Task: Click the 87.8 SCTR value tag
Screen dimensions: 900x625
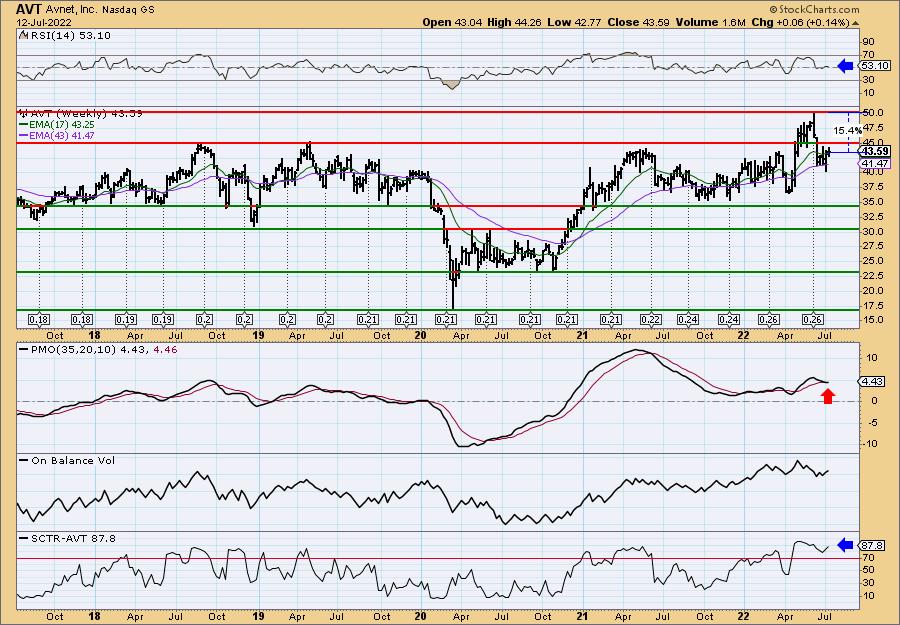Action: pyautogui.click(x=873, y=545)
